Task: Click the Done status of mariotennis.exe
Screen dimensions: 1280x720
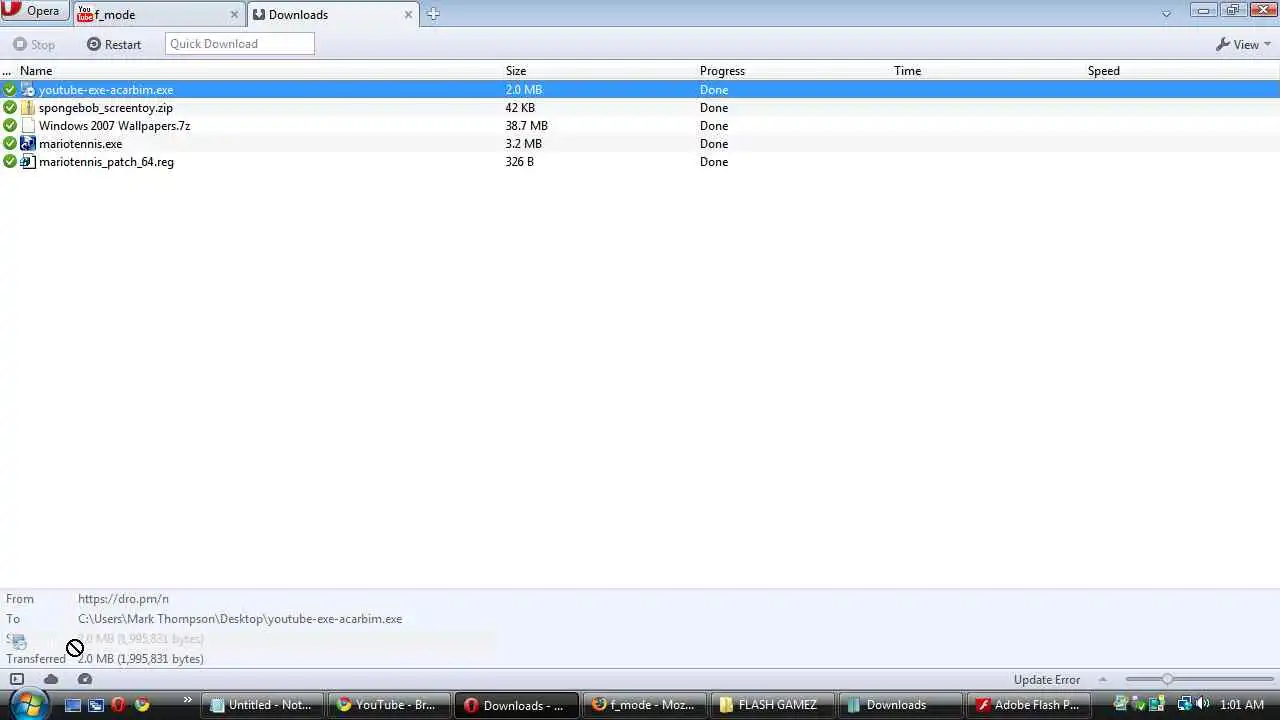Action: pyautogui.click(x=714, y=144)
